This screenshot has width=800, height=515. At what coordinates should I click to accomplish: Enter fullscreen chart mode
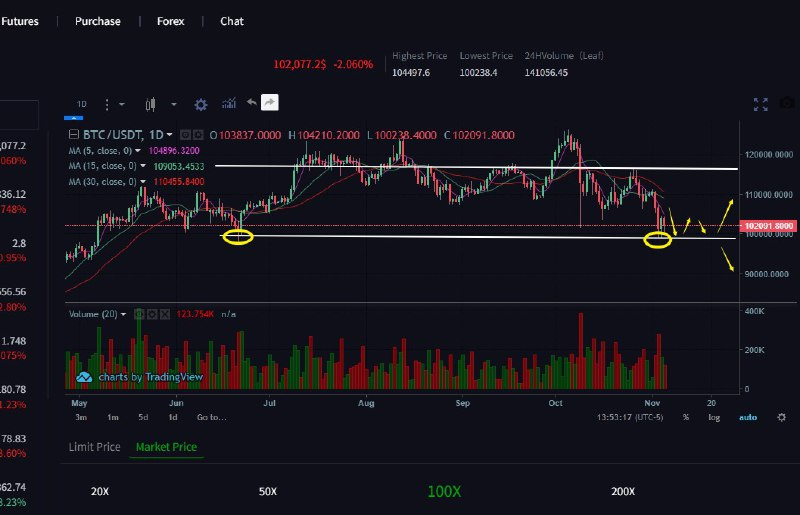point(760,103)
